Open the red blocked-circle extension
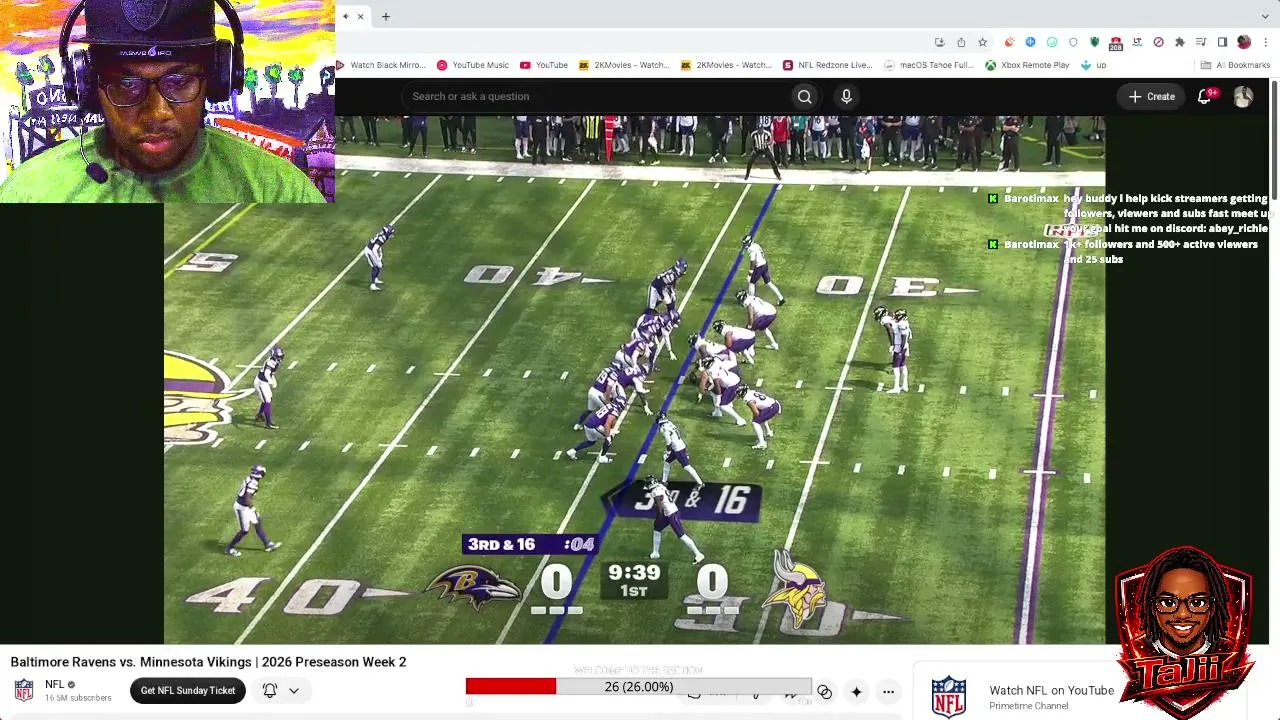1280x720 pixels. [1158, 42]
